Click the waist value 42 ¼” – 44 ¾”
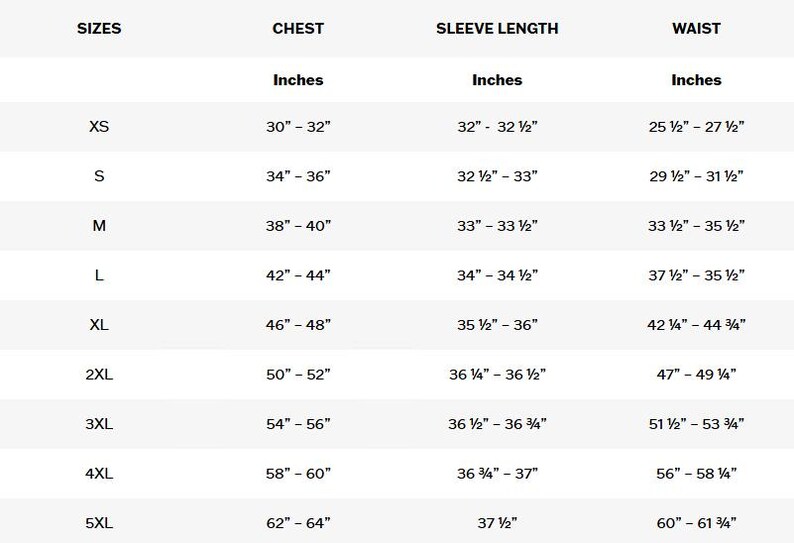This screenshot has width=794, height=543. 696,324
